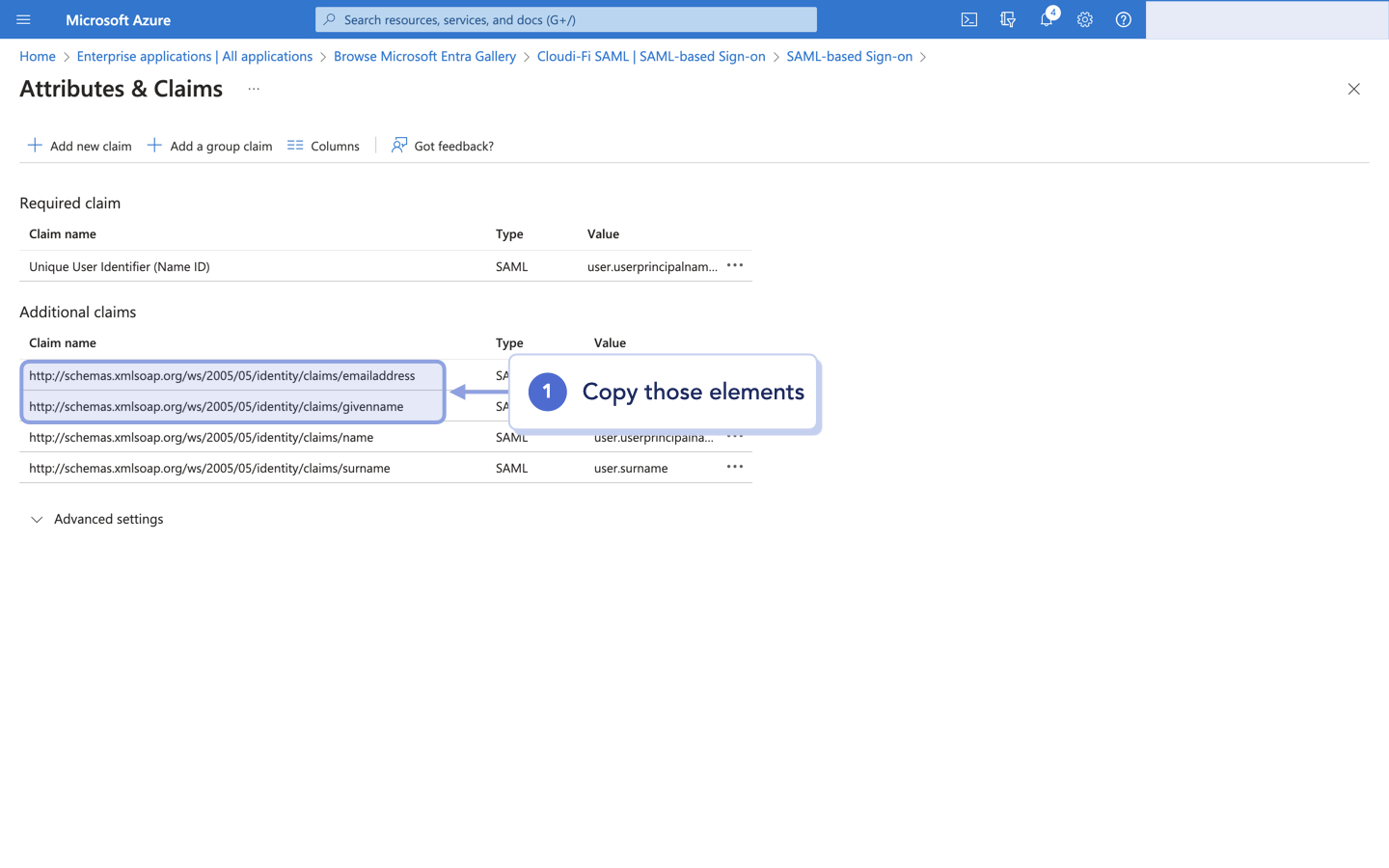Launch the Cloud Shell icon
This screenshot has height=868, width=1389.
[968, 19]
